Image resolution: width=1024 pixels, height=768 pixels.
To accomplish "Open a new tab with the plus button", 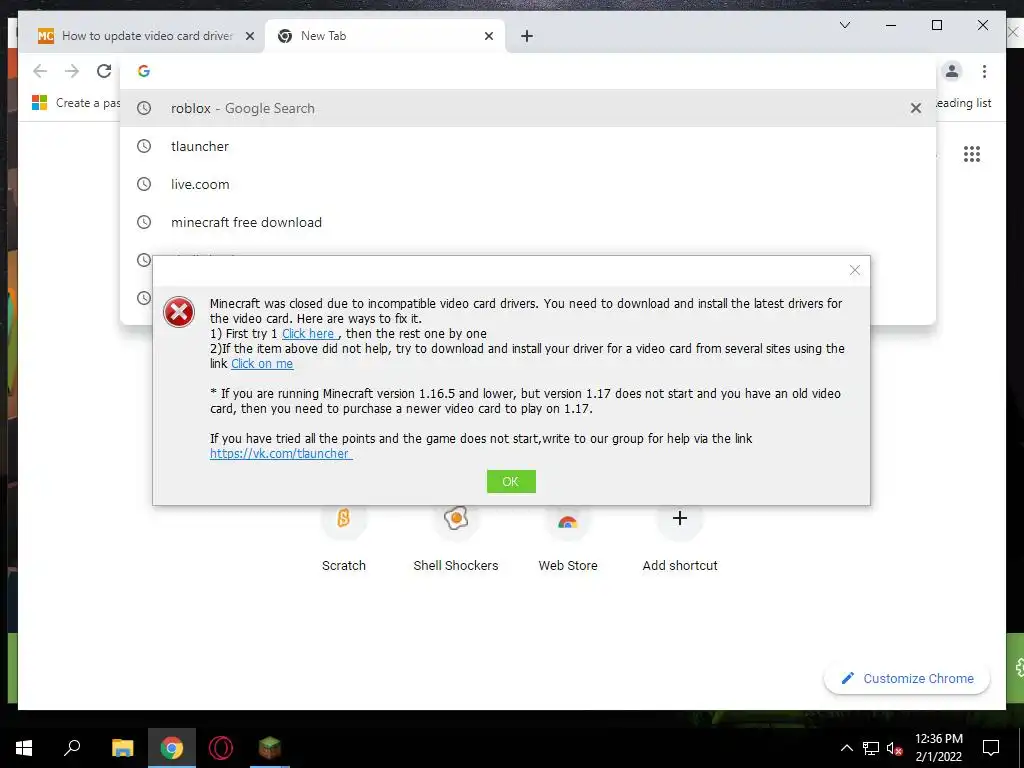I will click(x=527, y=36).
